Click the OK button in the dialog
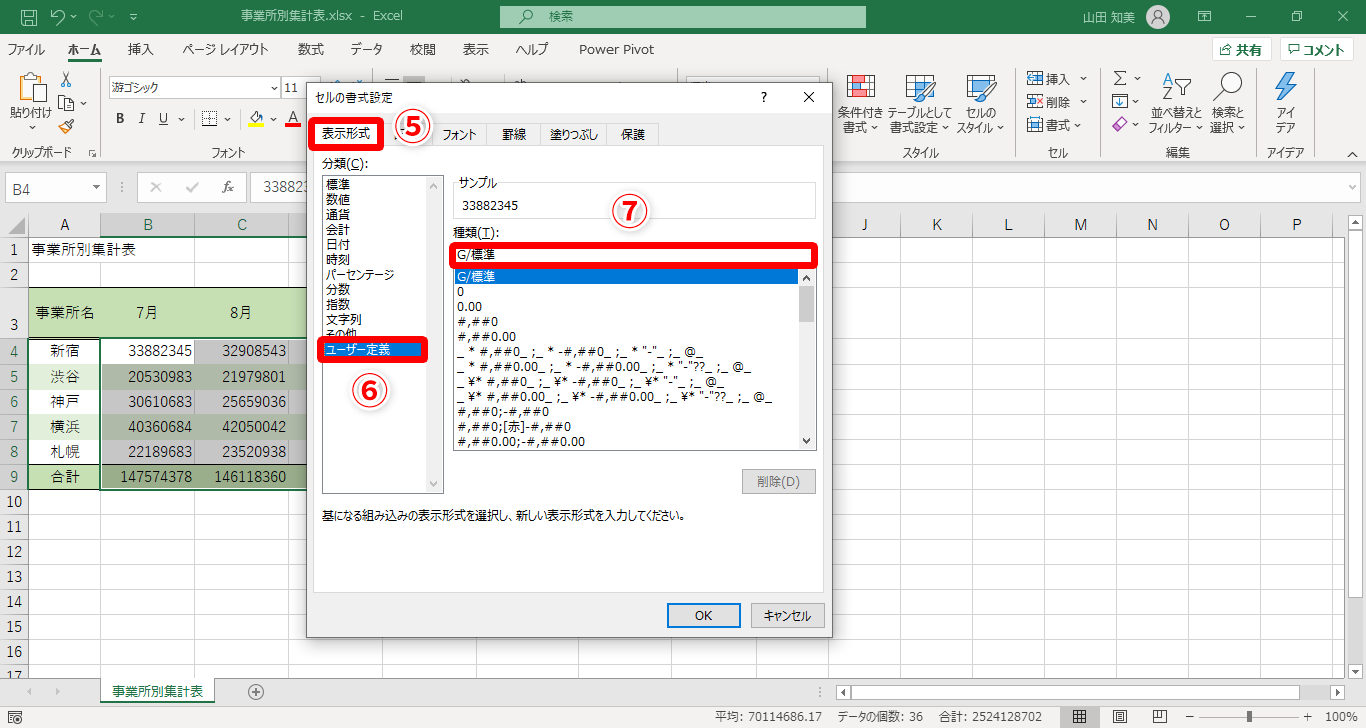This screenshot has height=728, width=1366. pos(703,616)
